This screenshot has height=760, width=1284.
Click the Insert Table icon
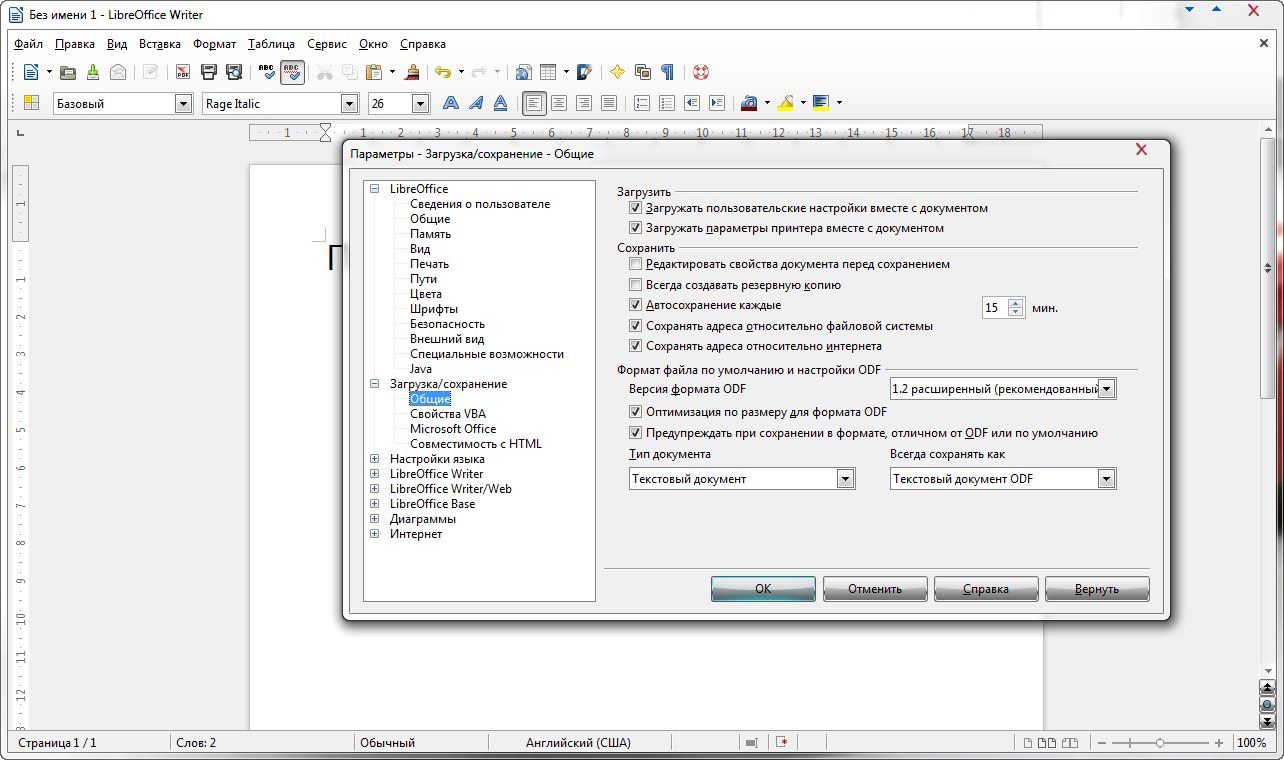[x=547, y=72]
